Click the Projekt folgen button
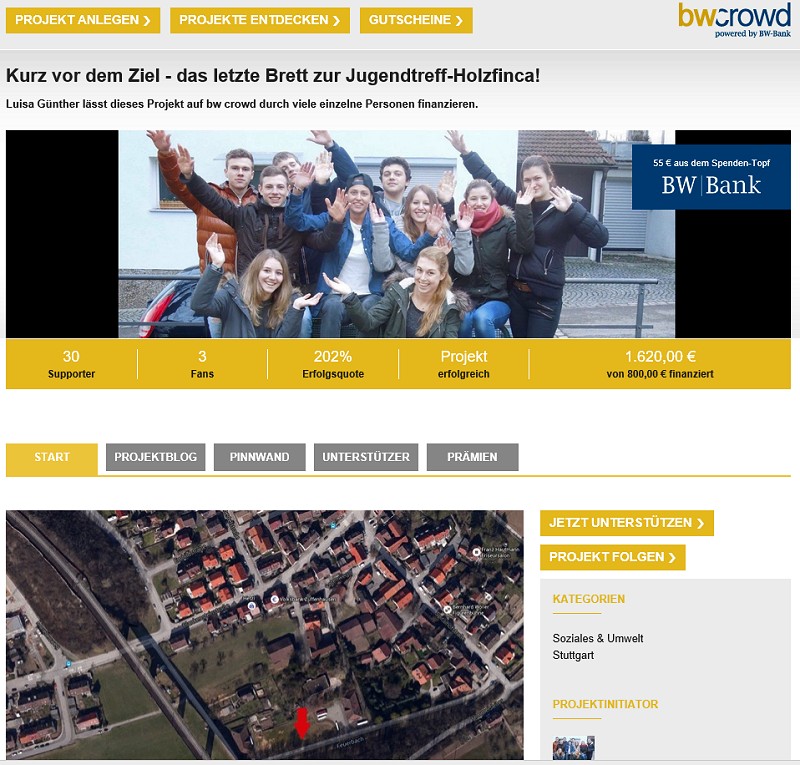 tap(612, 557)
